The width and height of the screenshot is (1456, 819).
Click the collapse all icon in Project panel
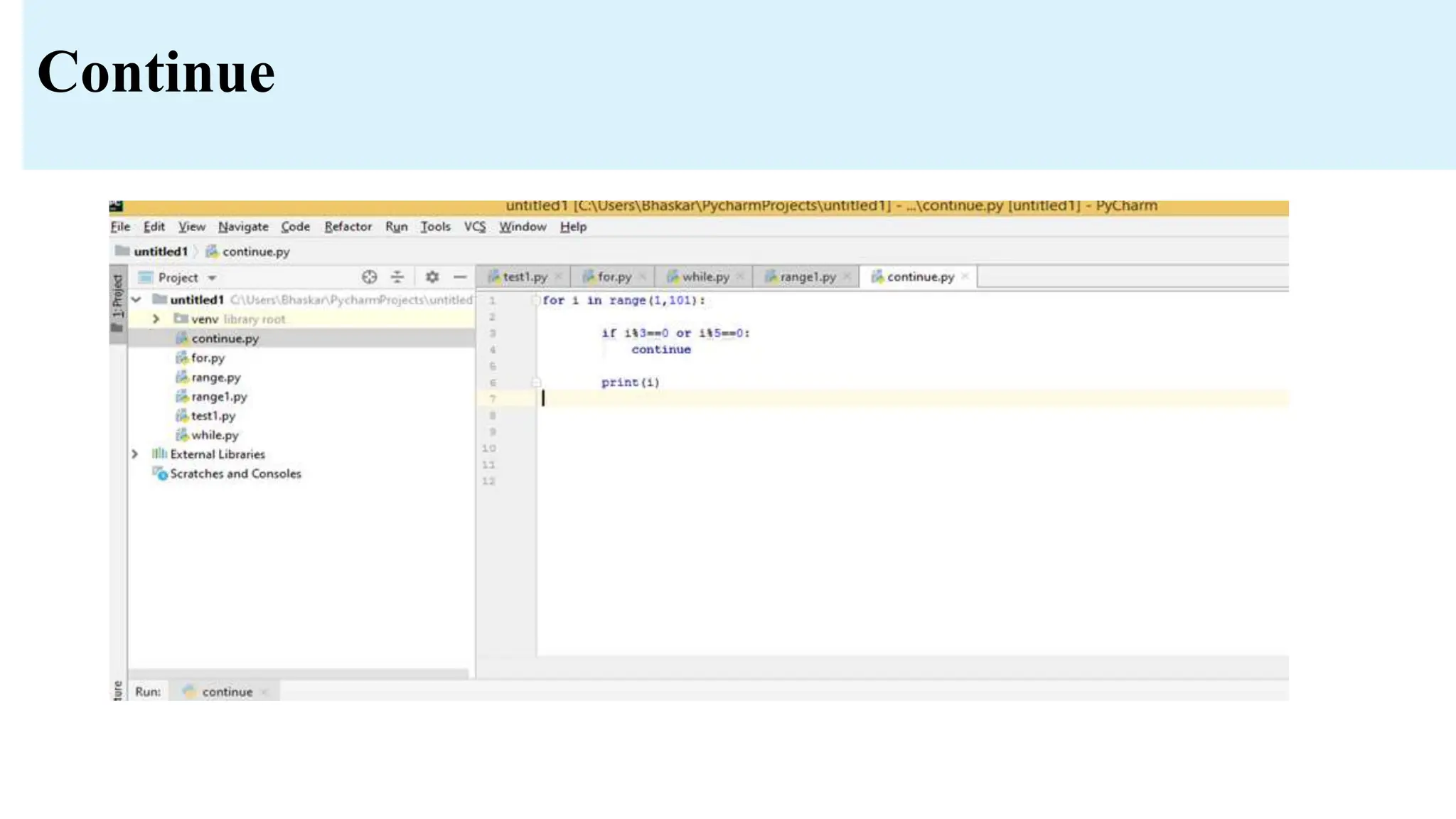coord(397,277)
